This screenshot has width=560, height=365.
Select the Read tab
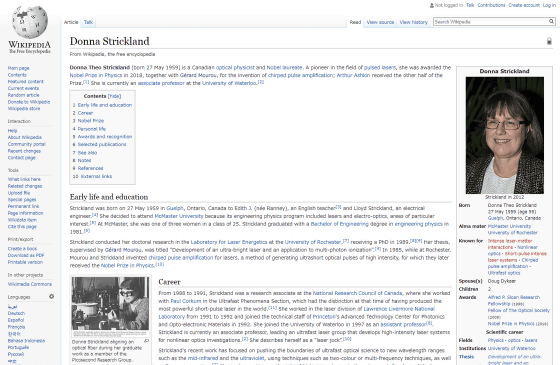(355, 22)
